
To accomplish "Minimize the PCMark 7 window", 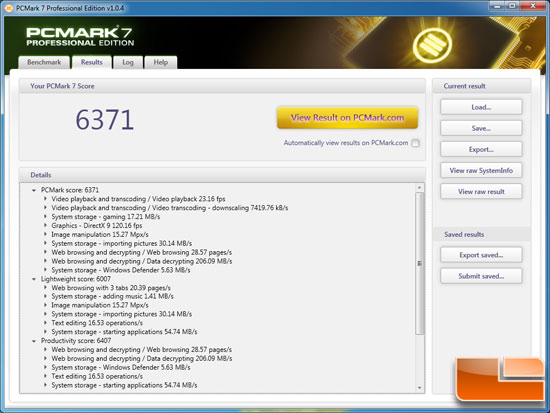I will tap(496, 6).
